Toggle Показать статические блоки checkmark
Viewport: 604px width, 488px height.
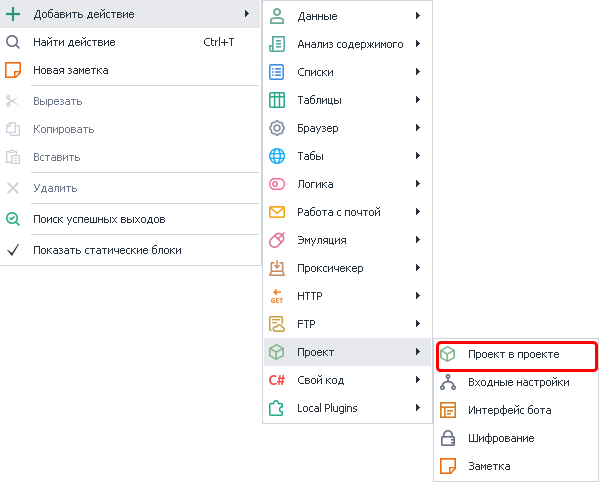pos(13,250)
